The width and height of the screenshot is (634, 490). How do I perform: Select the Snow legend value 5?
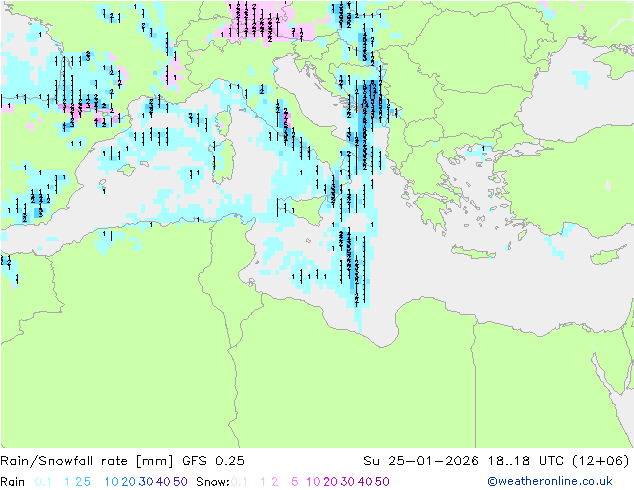point(294,482)
